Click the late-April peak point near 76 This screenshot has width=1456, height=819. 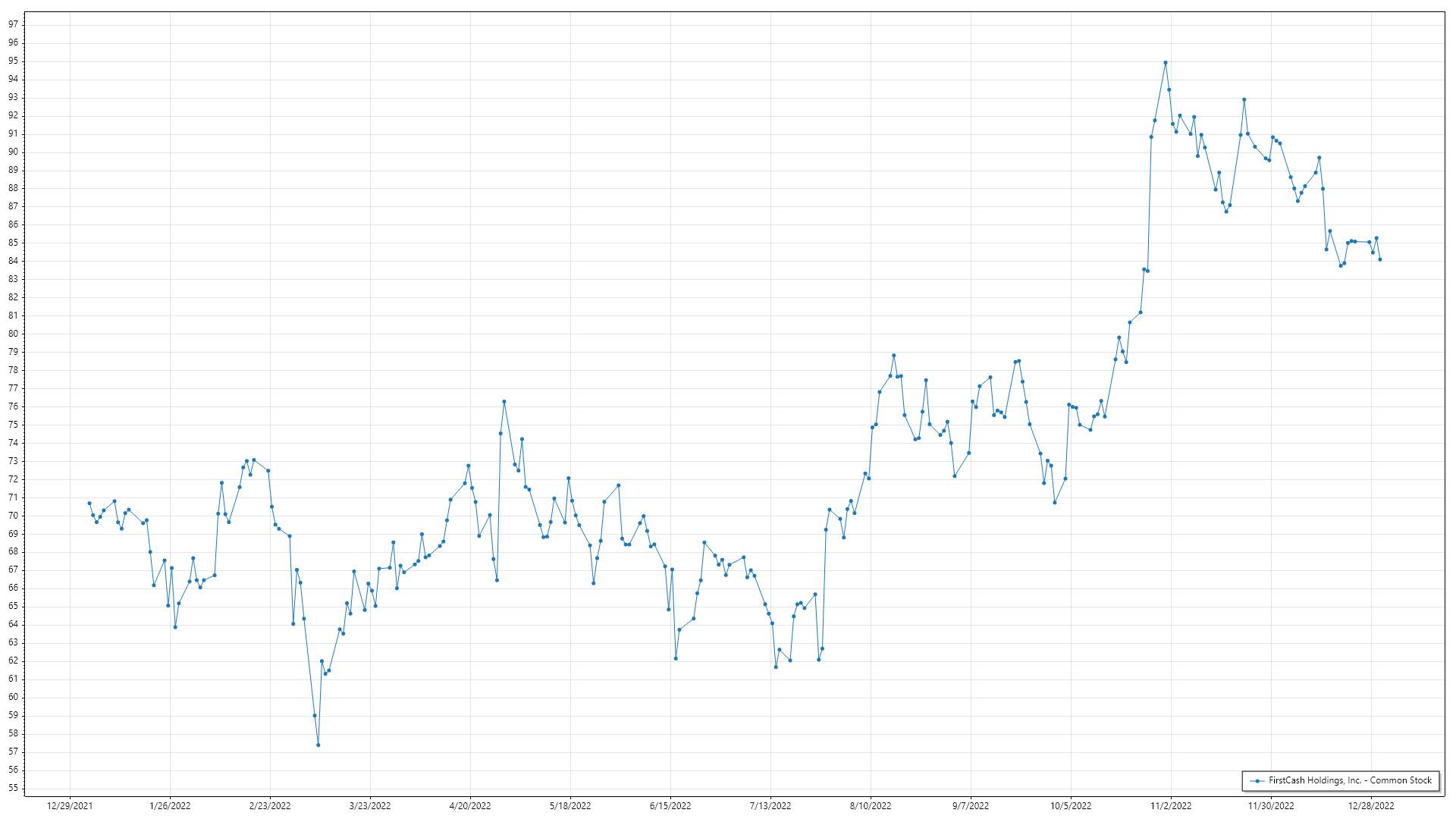coord(504,402)
